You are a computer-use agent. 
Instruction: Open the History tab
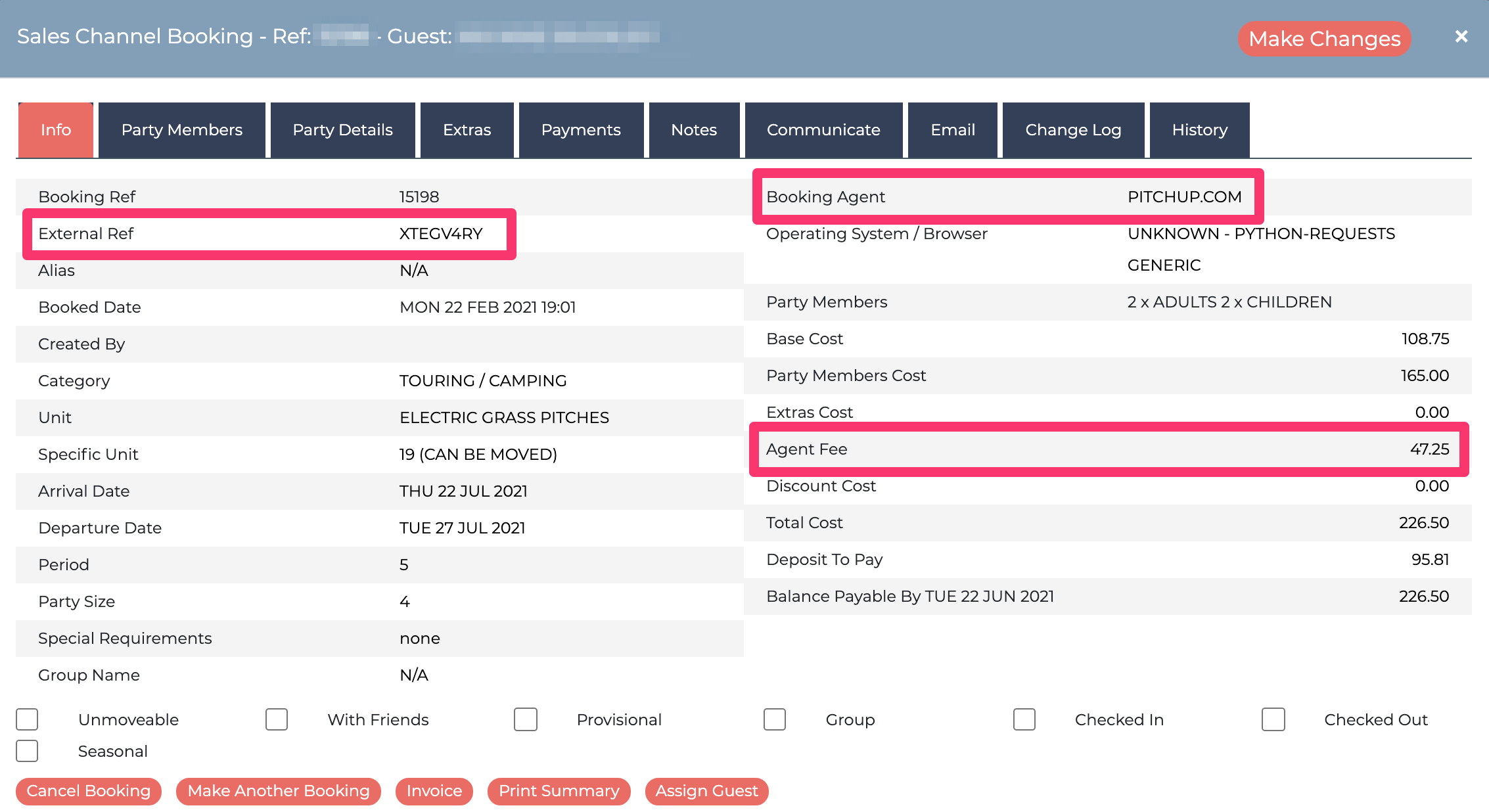tap(1200, 130)
